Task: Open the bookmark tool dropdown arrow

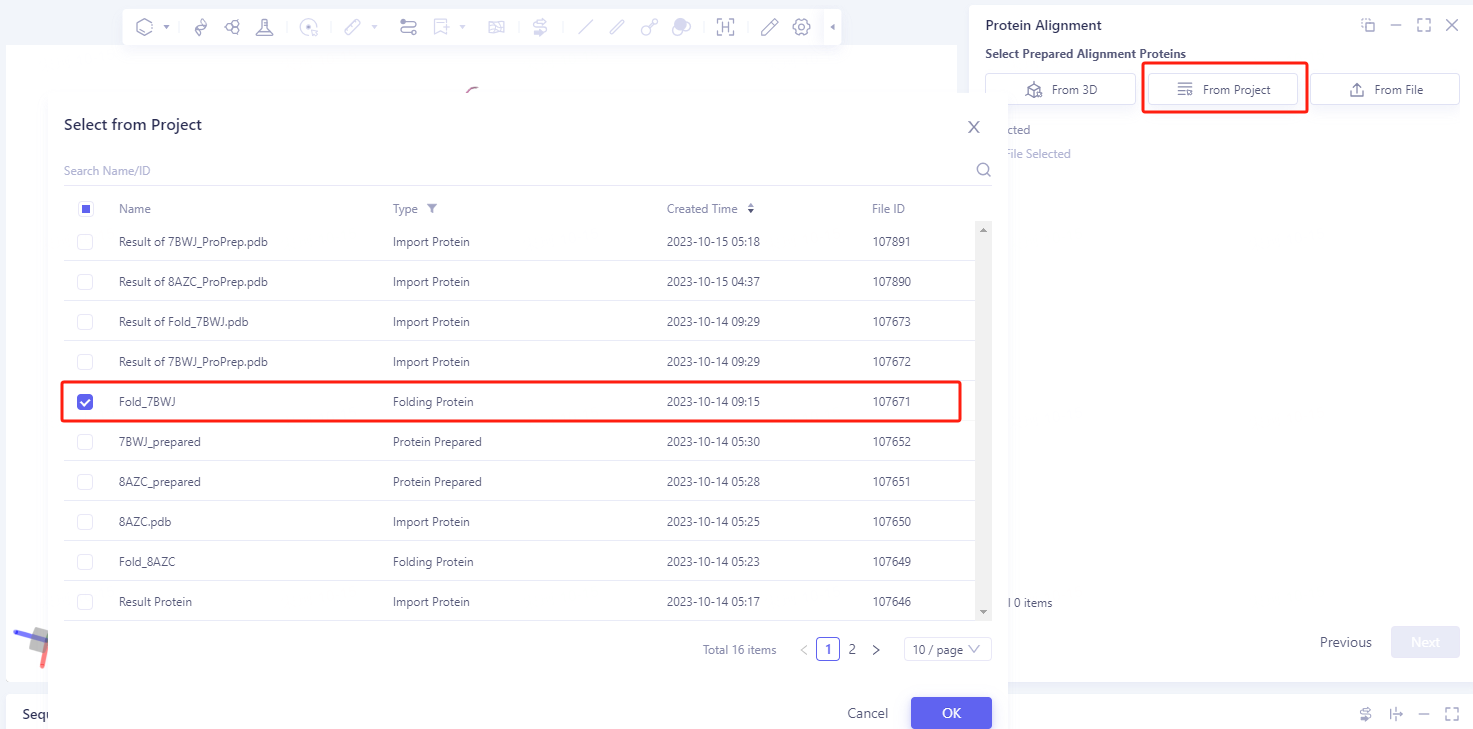Action: 463,28
